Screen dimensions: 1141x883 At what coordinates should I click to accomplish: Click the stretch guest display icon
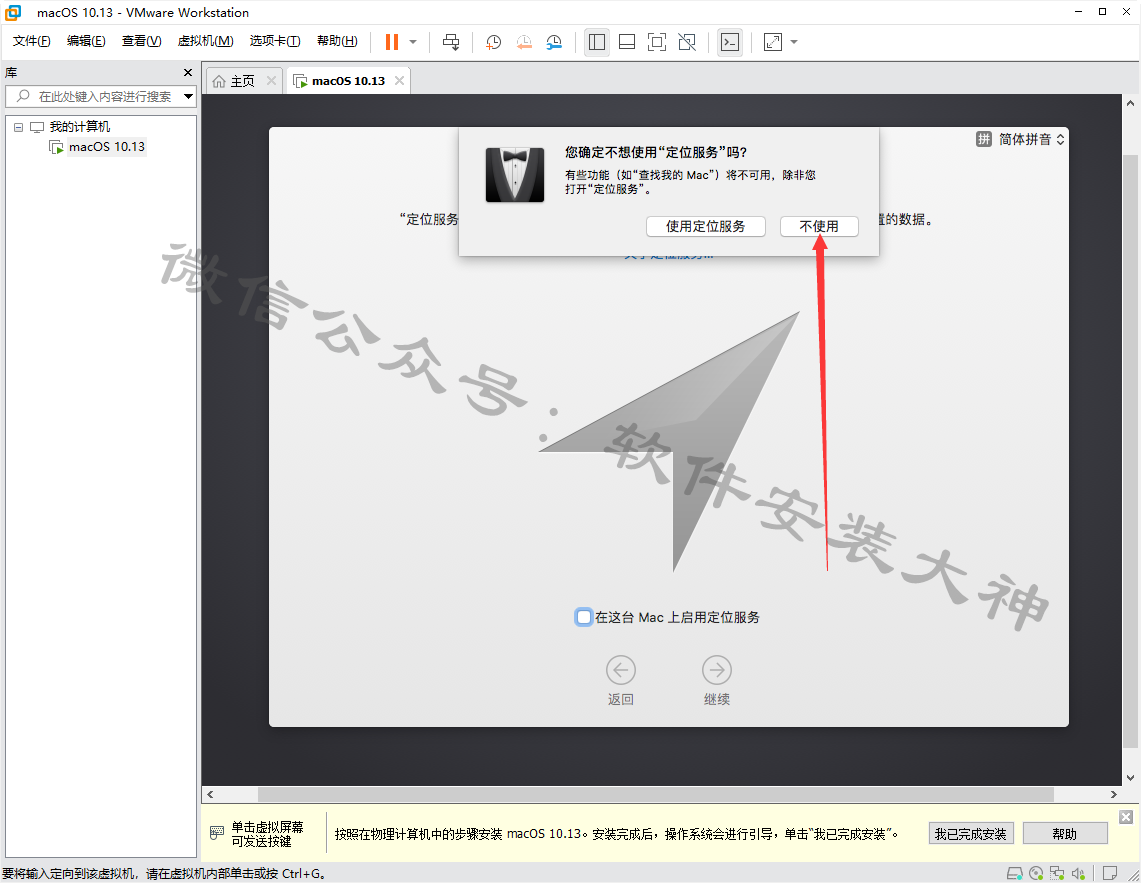[773, 42]
